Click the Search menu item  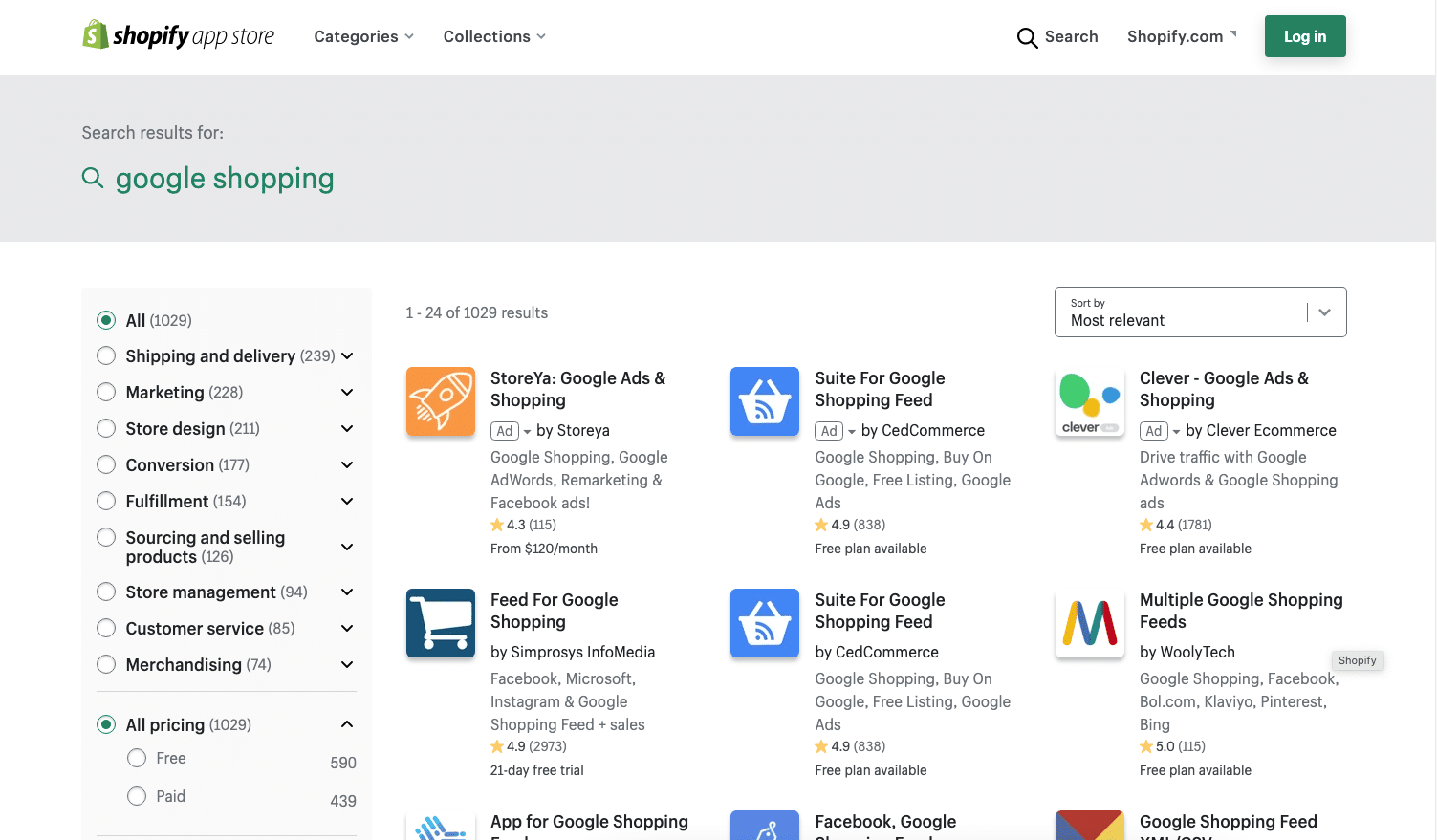coord(1057,36)
